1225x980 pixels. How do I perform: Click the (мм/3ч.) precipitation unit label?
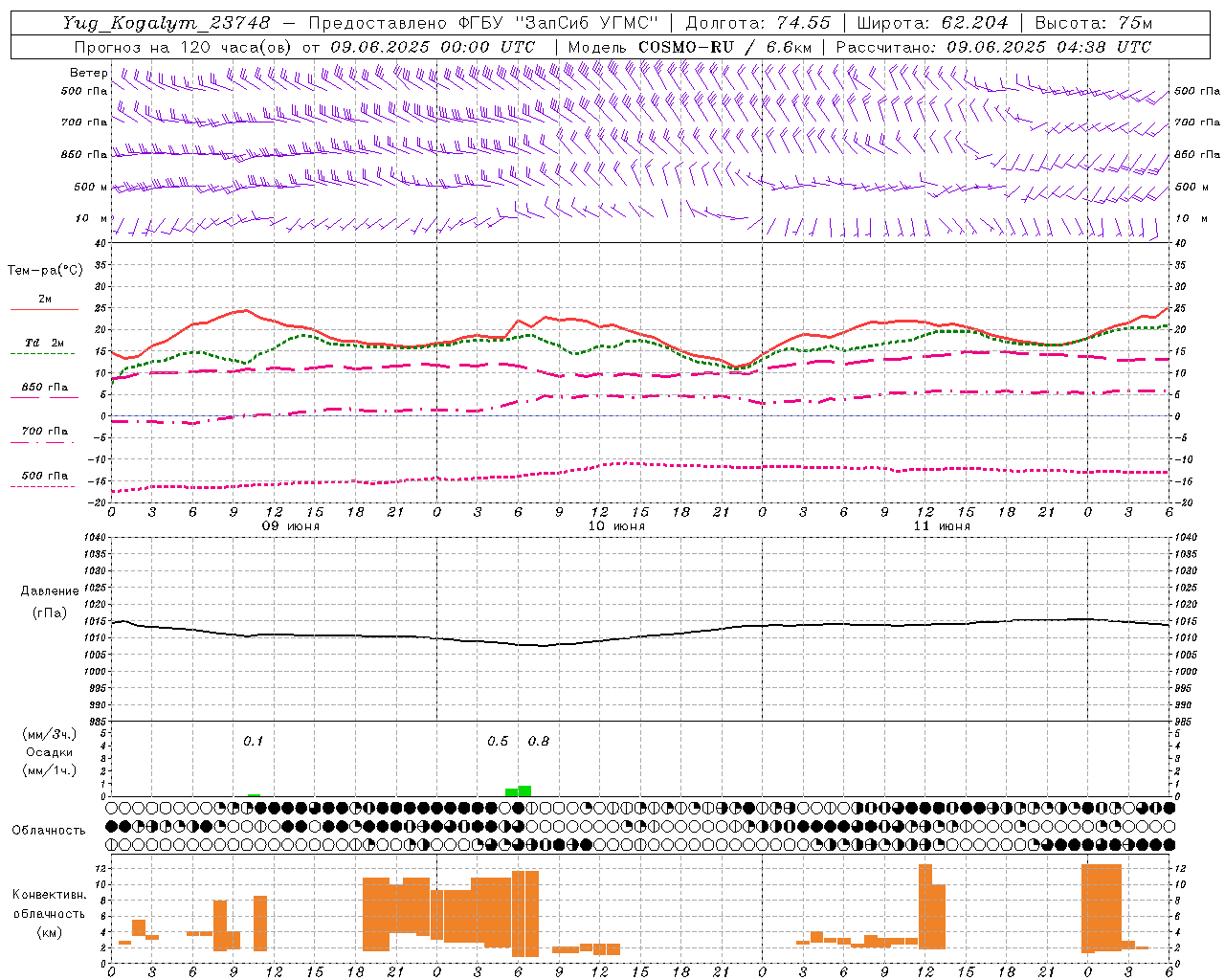[x=50, y=734]
